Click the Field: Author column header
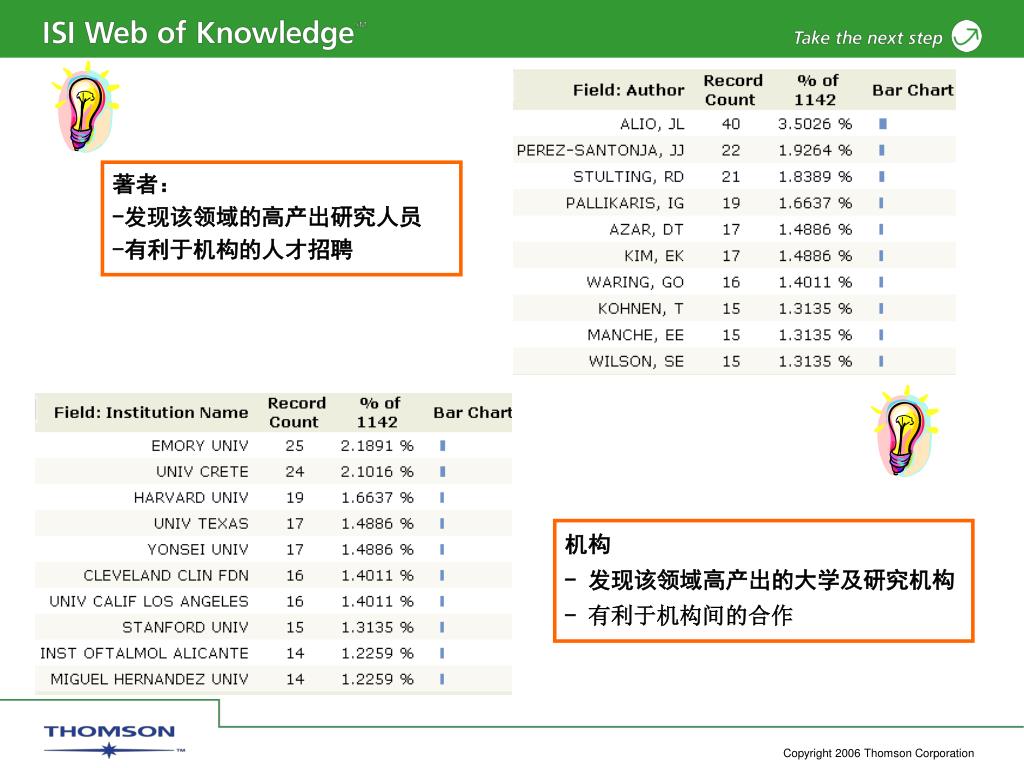The image size is (1024, 768). coord(628,90)
